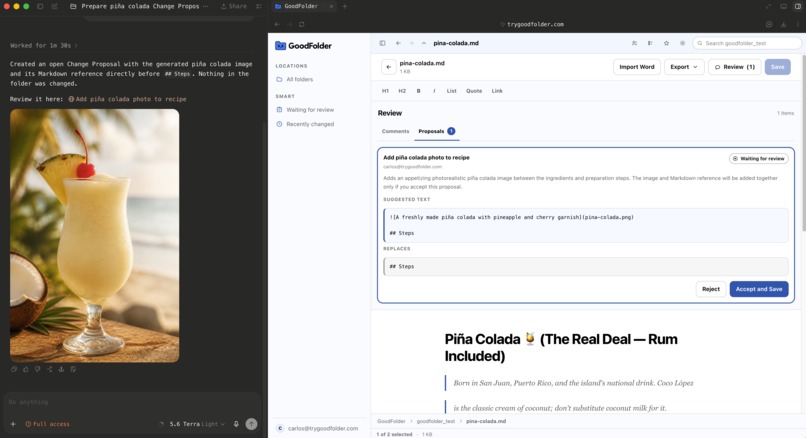Click Accept and Save
Screen dimensions: 806x438
click(759, 289)
